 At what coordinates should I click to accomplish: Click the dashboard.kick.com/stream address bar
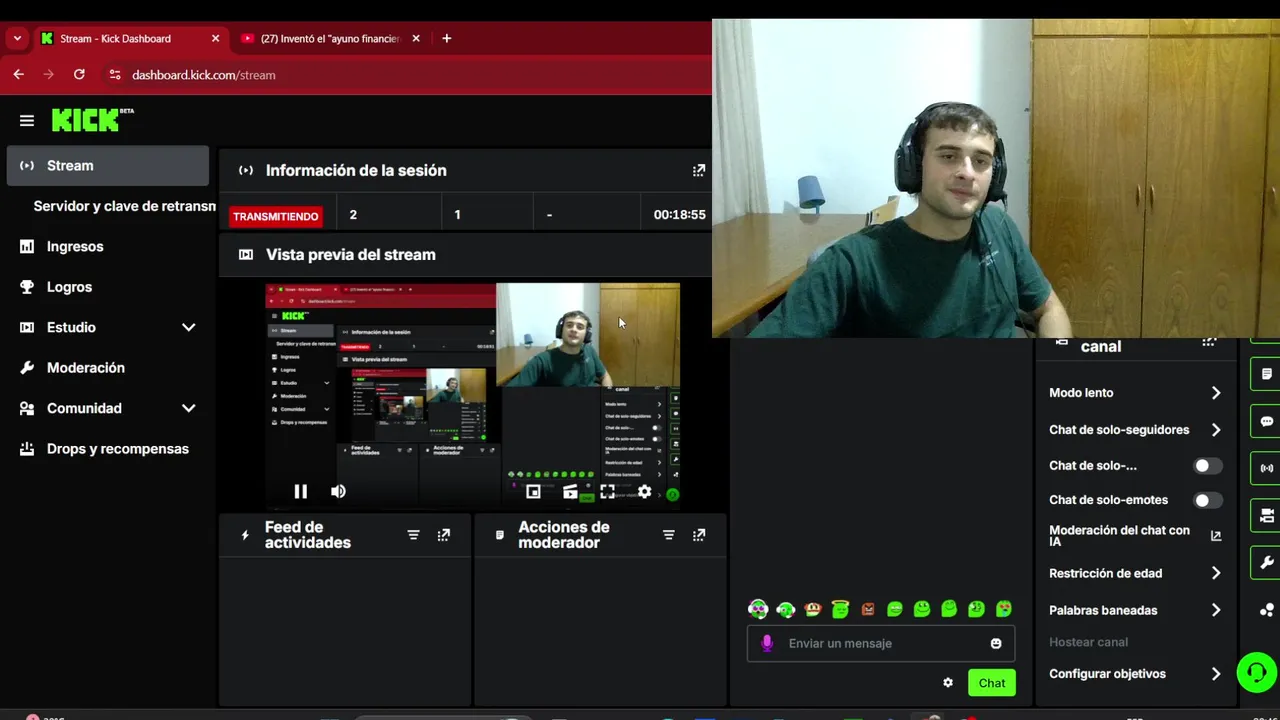(203, 75)
